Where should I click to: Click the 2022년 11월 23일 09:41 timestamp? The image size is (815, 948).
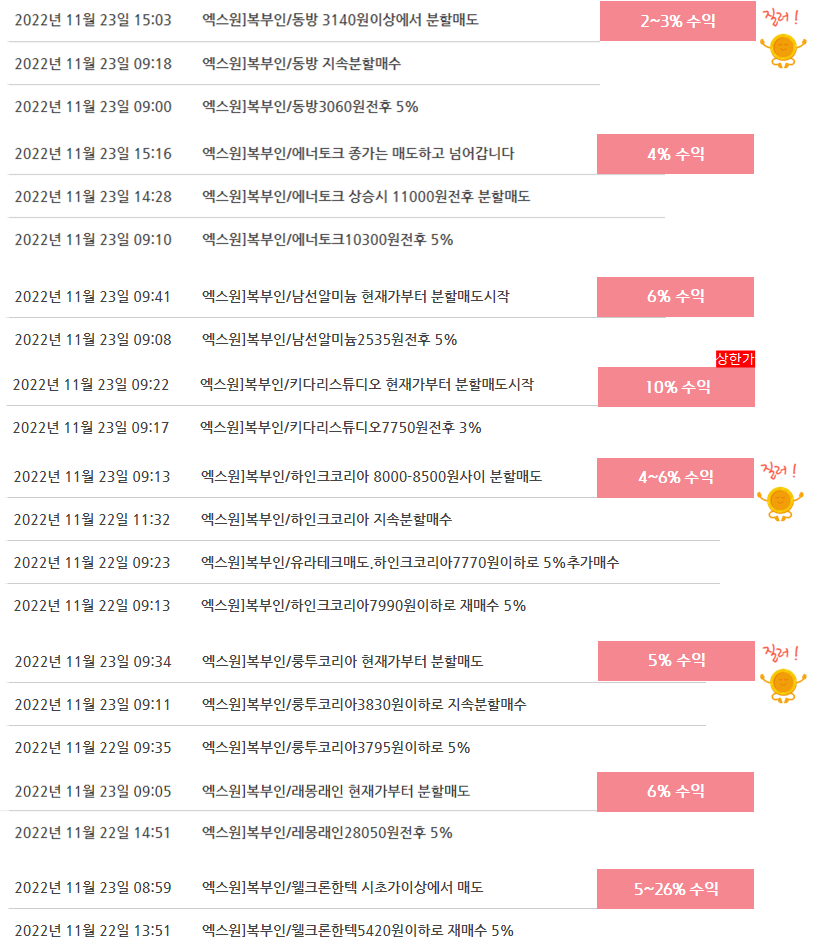click(x=93, y=297)
